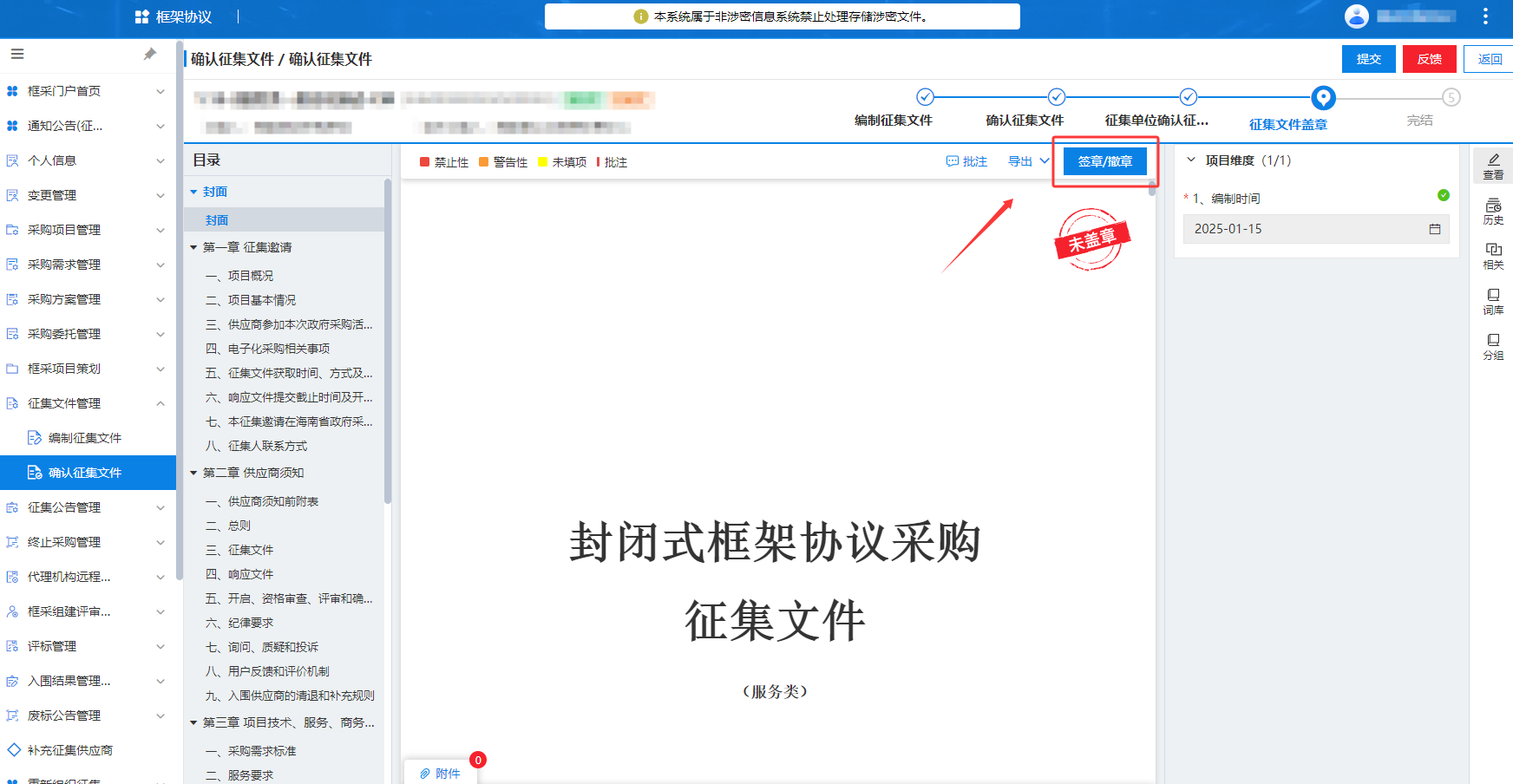Viewport: 1513px width, 784px height.
Task: Click the 个人信息 sidebar icon
Action: (12, 160)
